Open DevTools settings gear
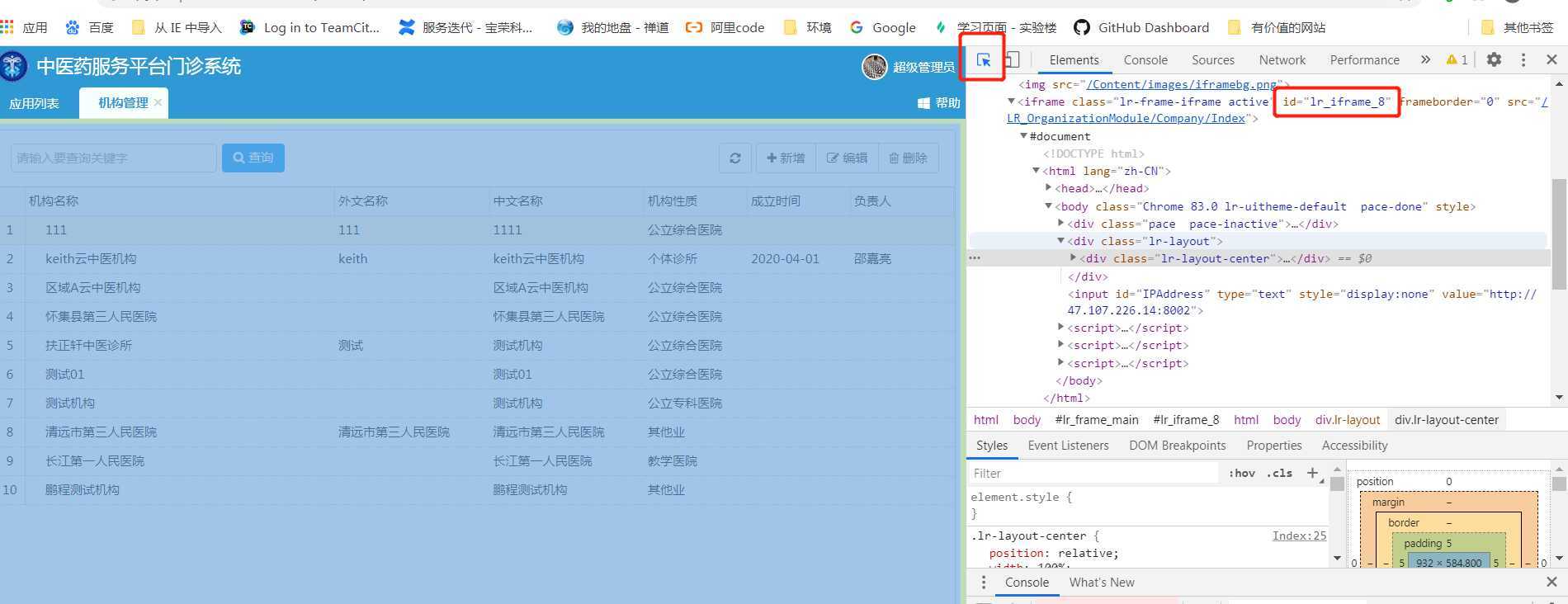1568x604 pixels. [x=1494, y=59]
